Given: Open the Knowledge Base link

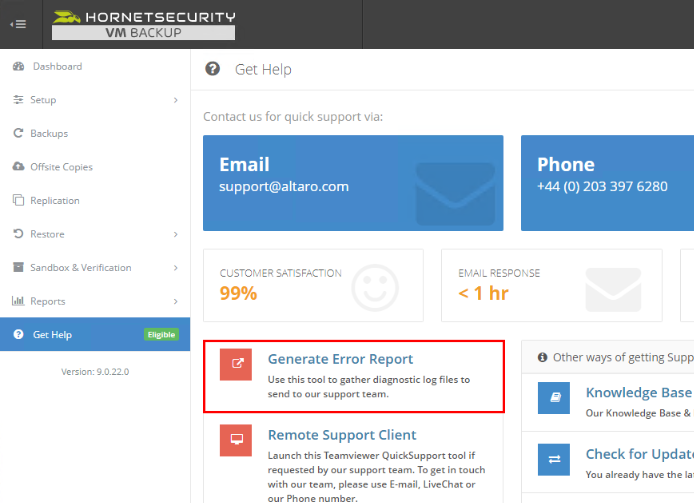Looking at the screenshot, I should point(638,392).
